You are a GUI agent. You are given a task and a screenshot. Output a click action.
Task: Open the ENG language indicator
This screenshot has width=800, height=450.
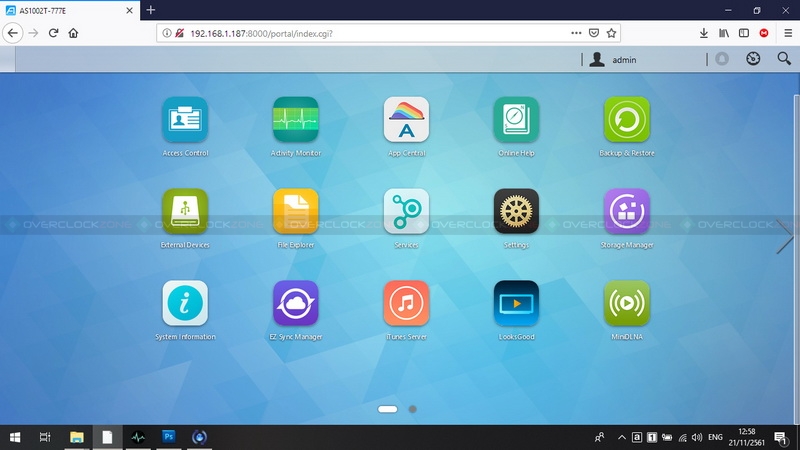pos(715,437)
